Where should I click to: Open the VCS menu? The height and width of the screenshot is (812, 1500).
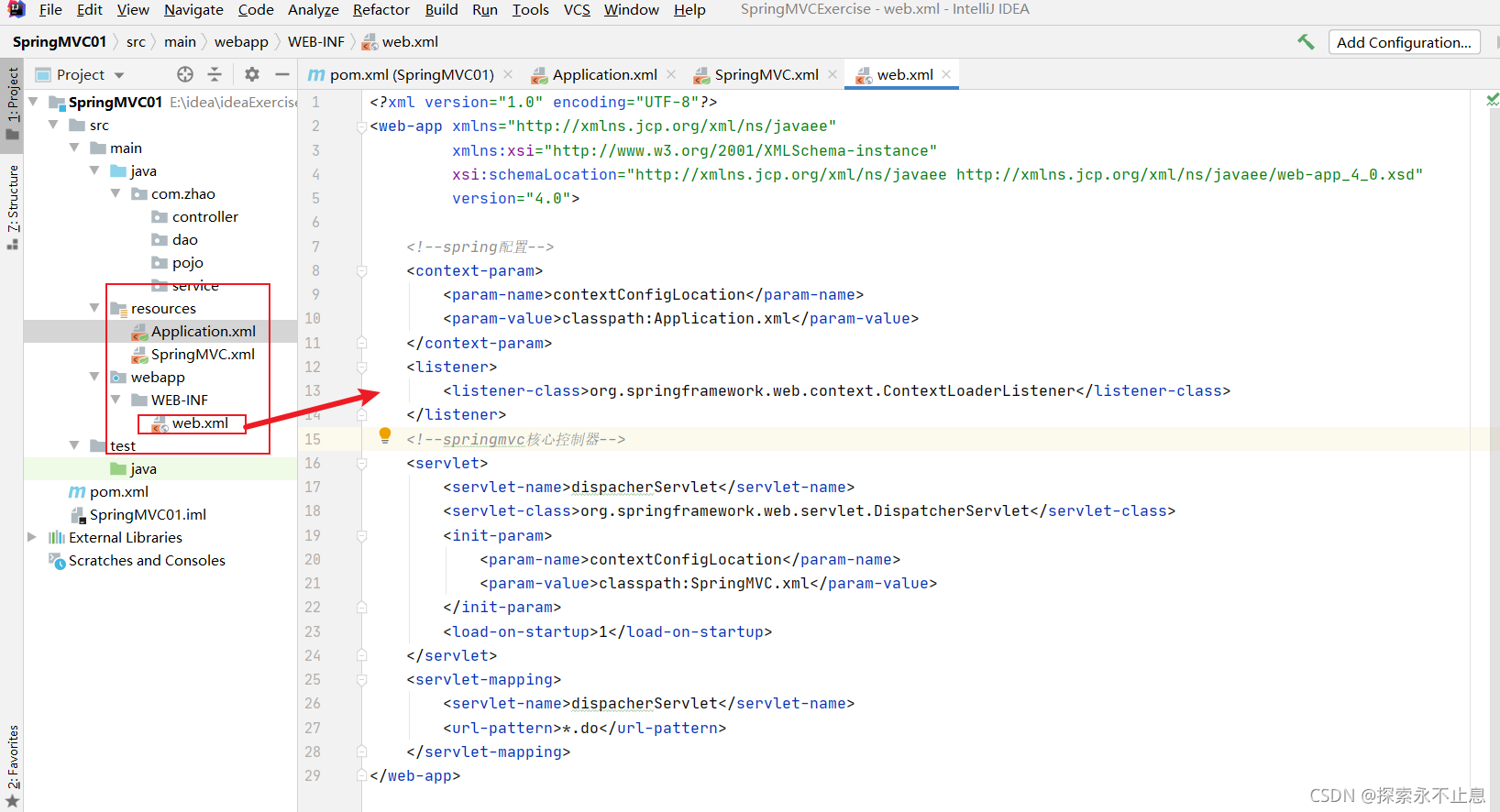coord(577,9)
